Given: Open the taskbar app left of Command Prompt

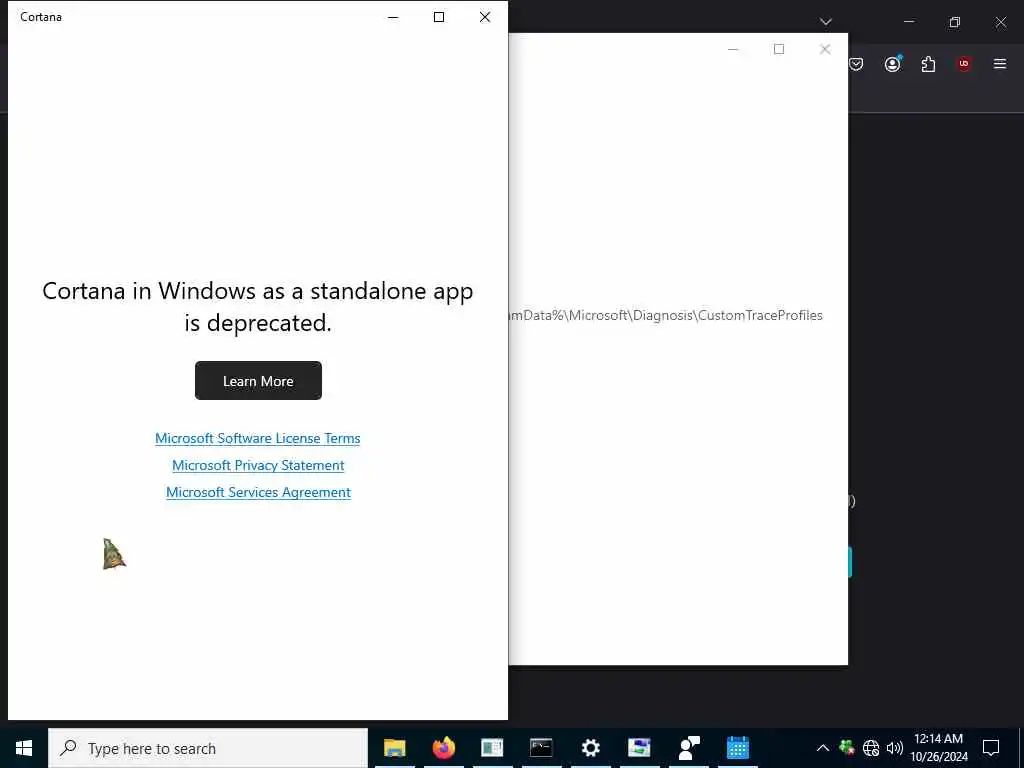Looking at the screenshot, I should coord(492,748).
